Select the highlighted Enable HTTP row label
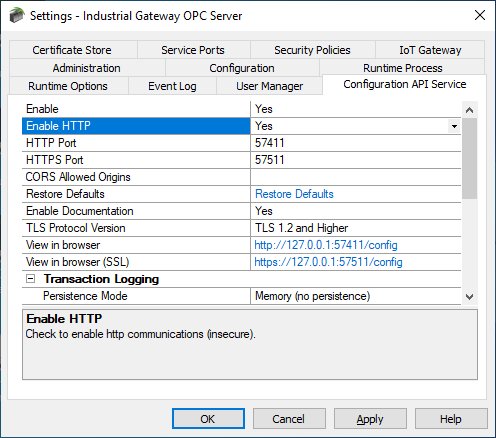 pyautogui.click(x=136, y=126)
